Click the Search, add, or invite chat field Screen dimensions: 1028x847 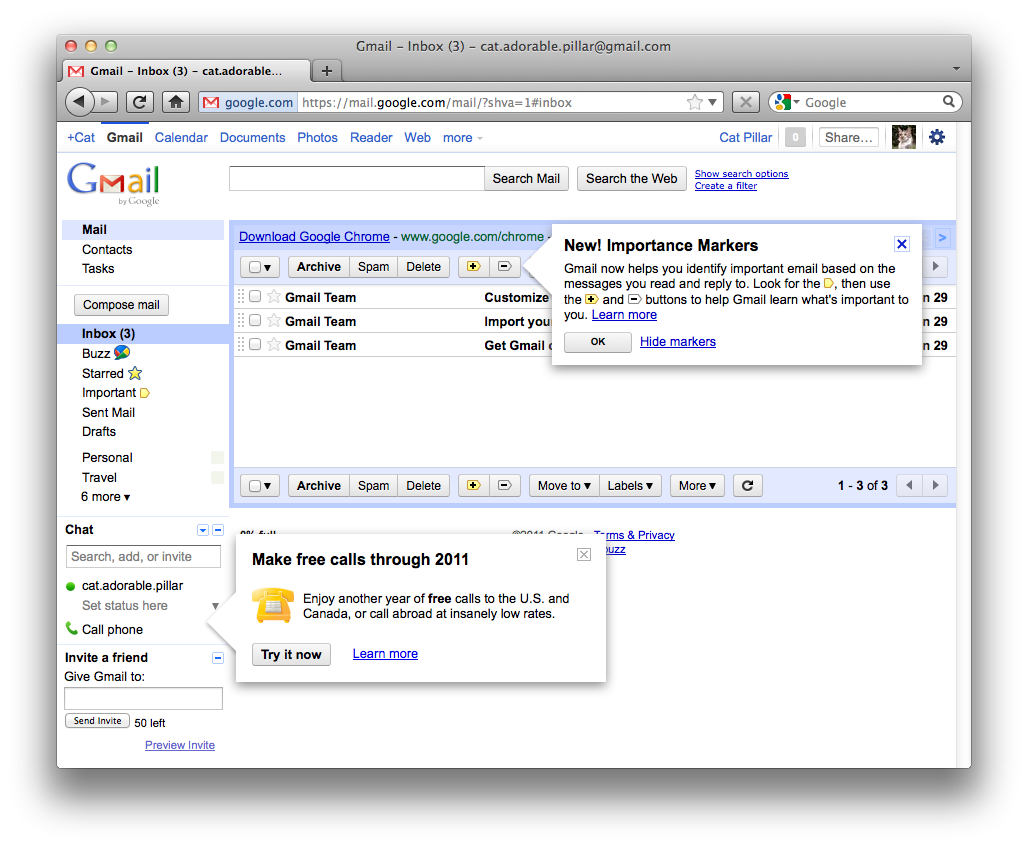coord(144,557)
